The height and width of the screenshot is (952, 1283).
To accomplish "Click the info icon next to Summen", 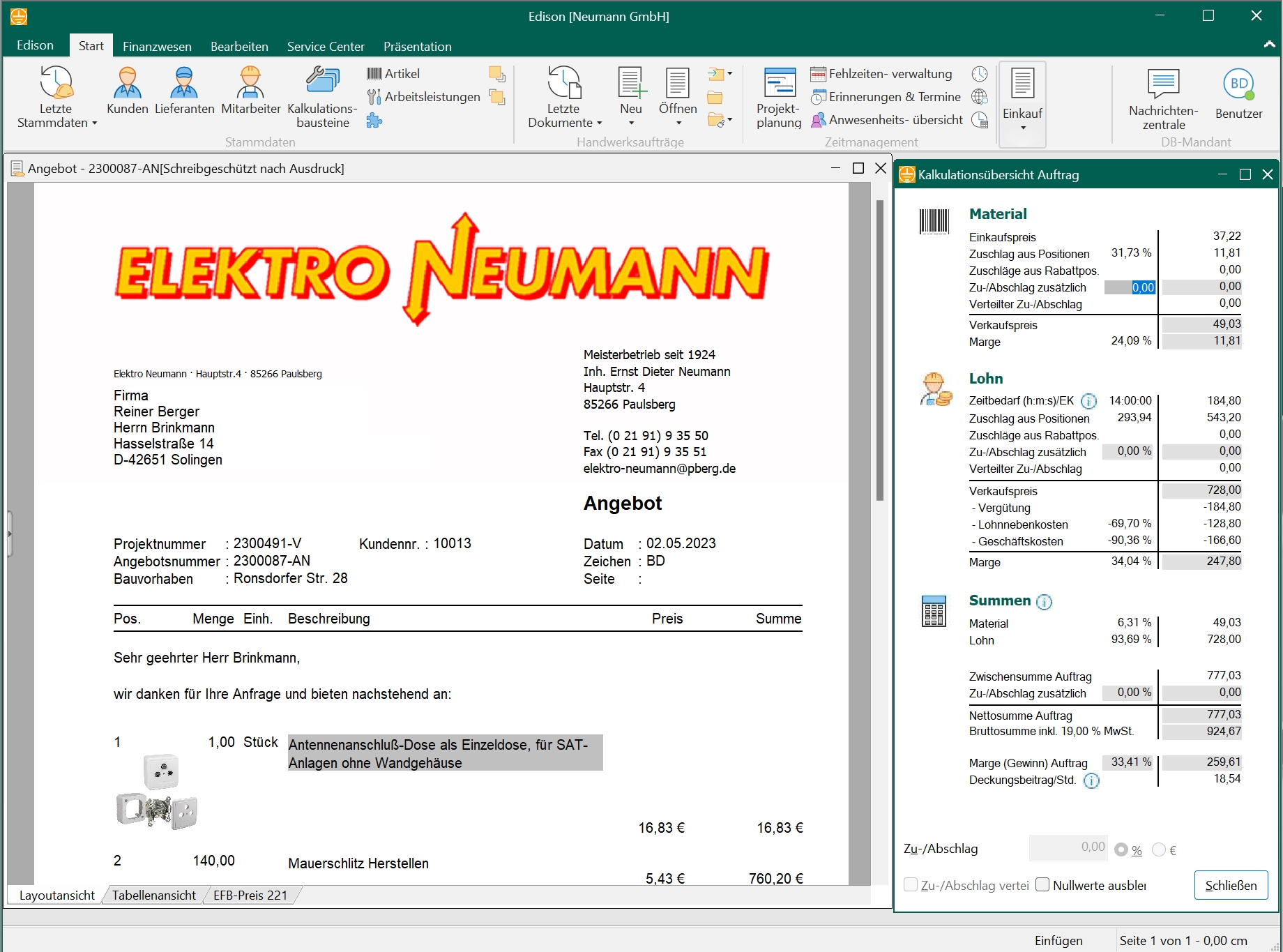I will click(x=1044, y=602).
